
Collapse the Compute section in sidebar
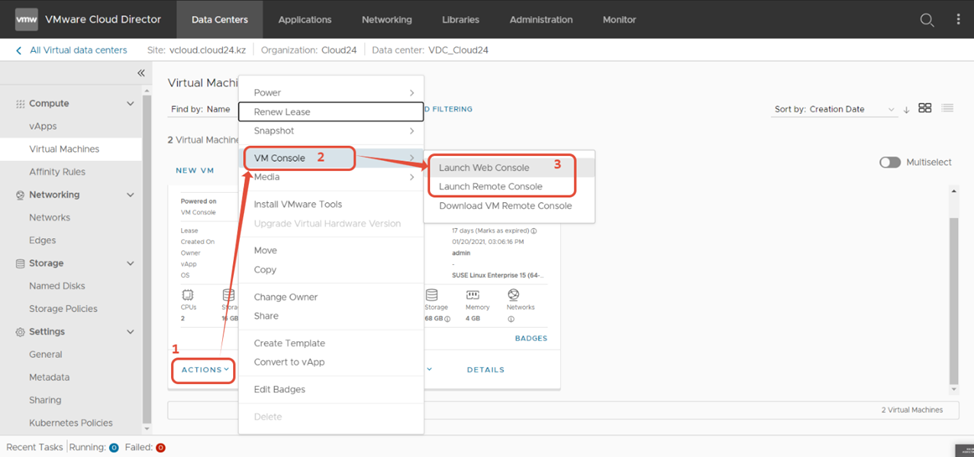pyautogui.click(x=130, y=104)
